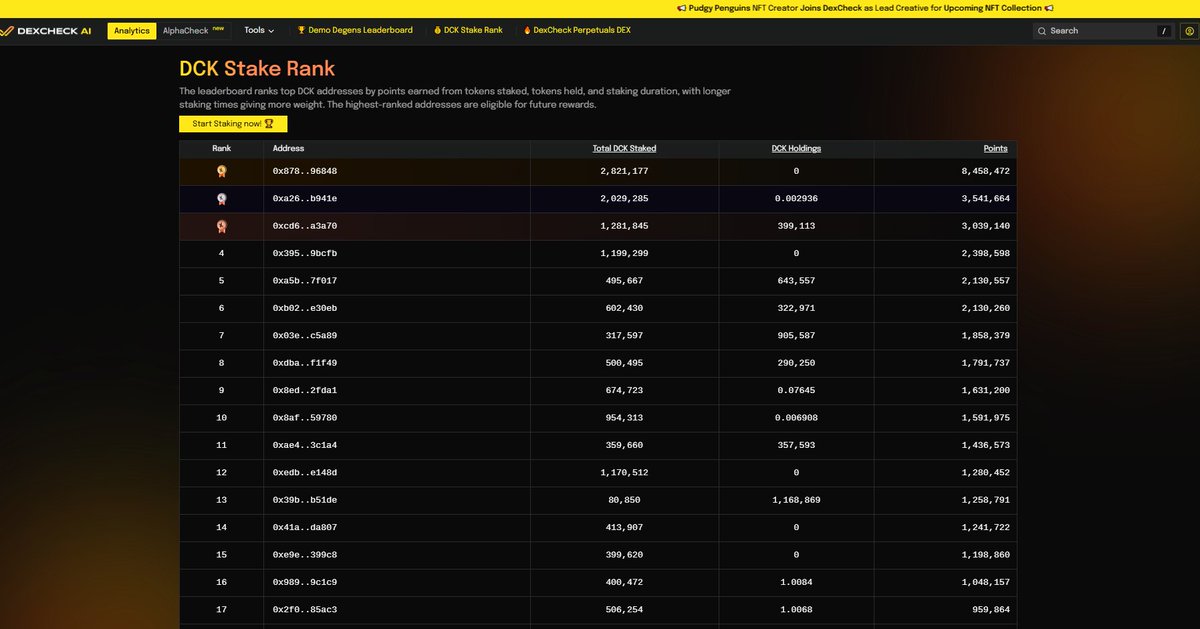Select address 0x2f0..85ac3
This screenshot has width=1200, height=629.
point(305,610)
